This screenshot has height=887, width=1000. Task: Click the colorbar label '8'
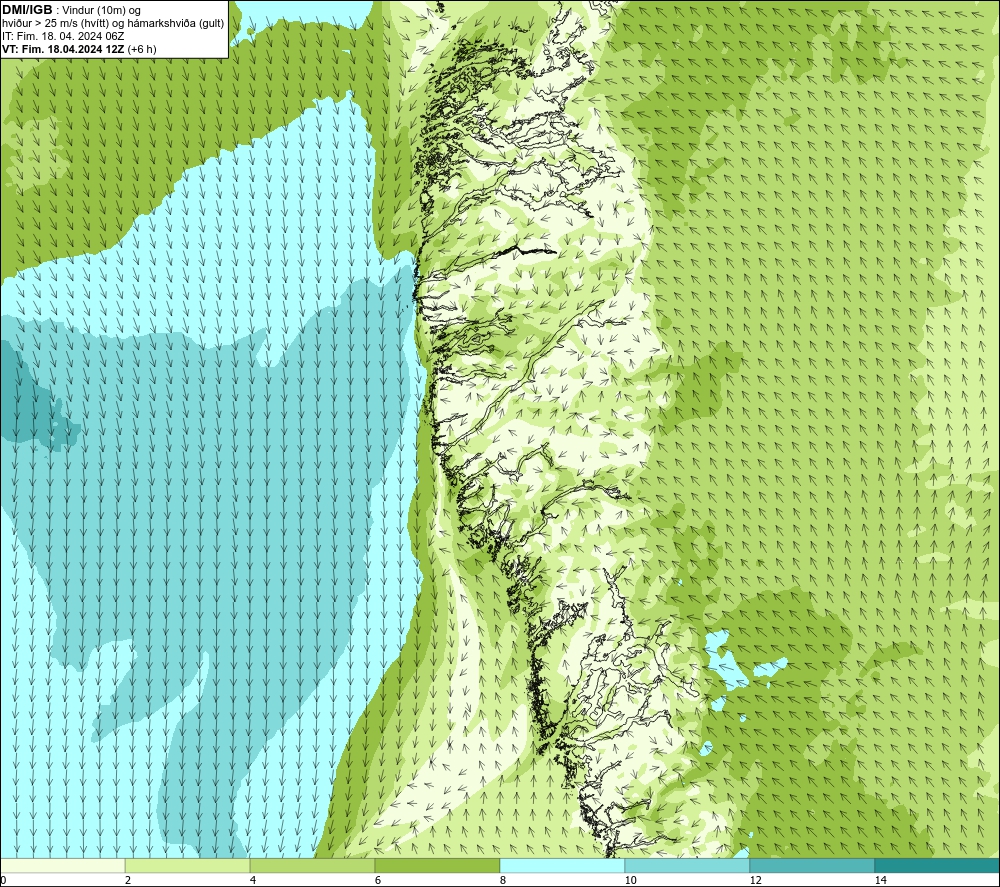tap(503, 880)
